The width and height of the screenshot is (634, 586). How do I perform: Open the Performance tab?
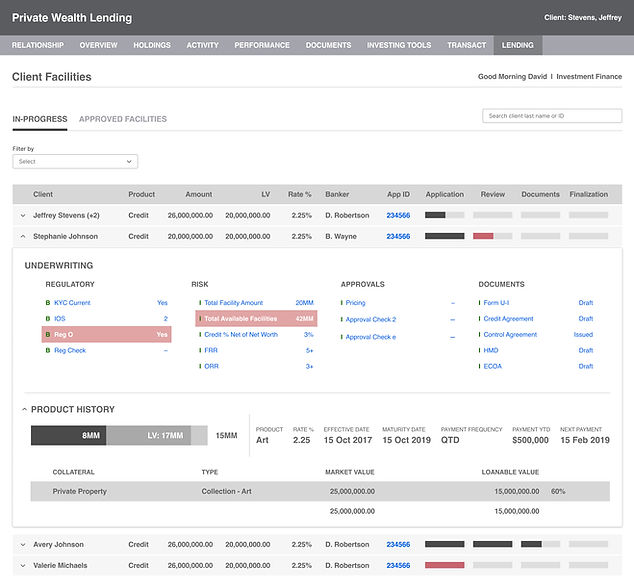coord(262,45)
